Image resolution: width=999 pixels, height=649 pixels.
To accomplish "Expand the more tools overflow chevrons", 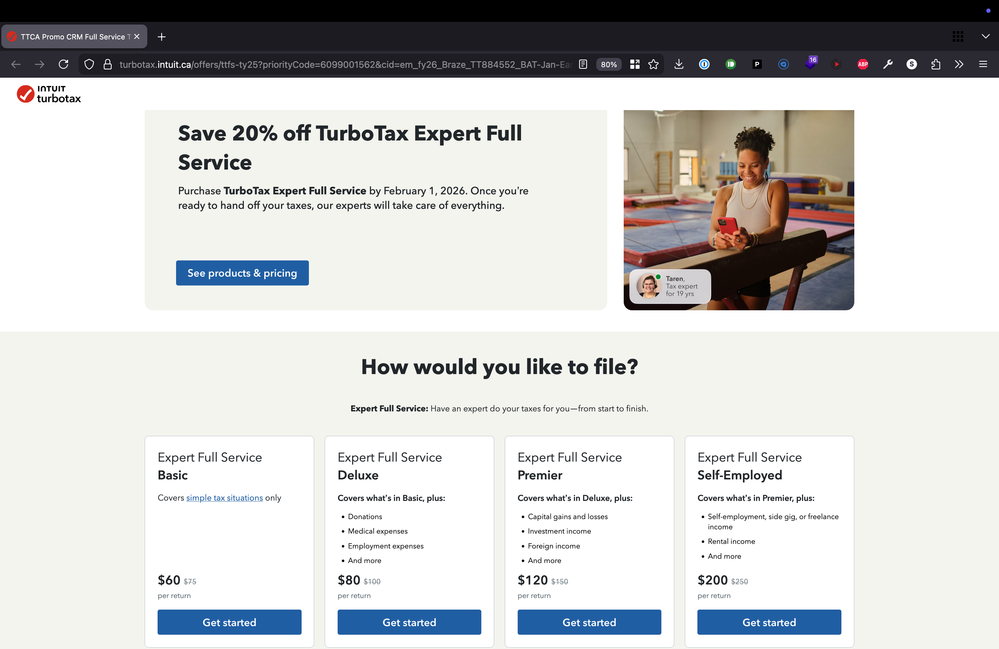I will point(959,64).
